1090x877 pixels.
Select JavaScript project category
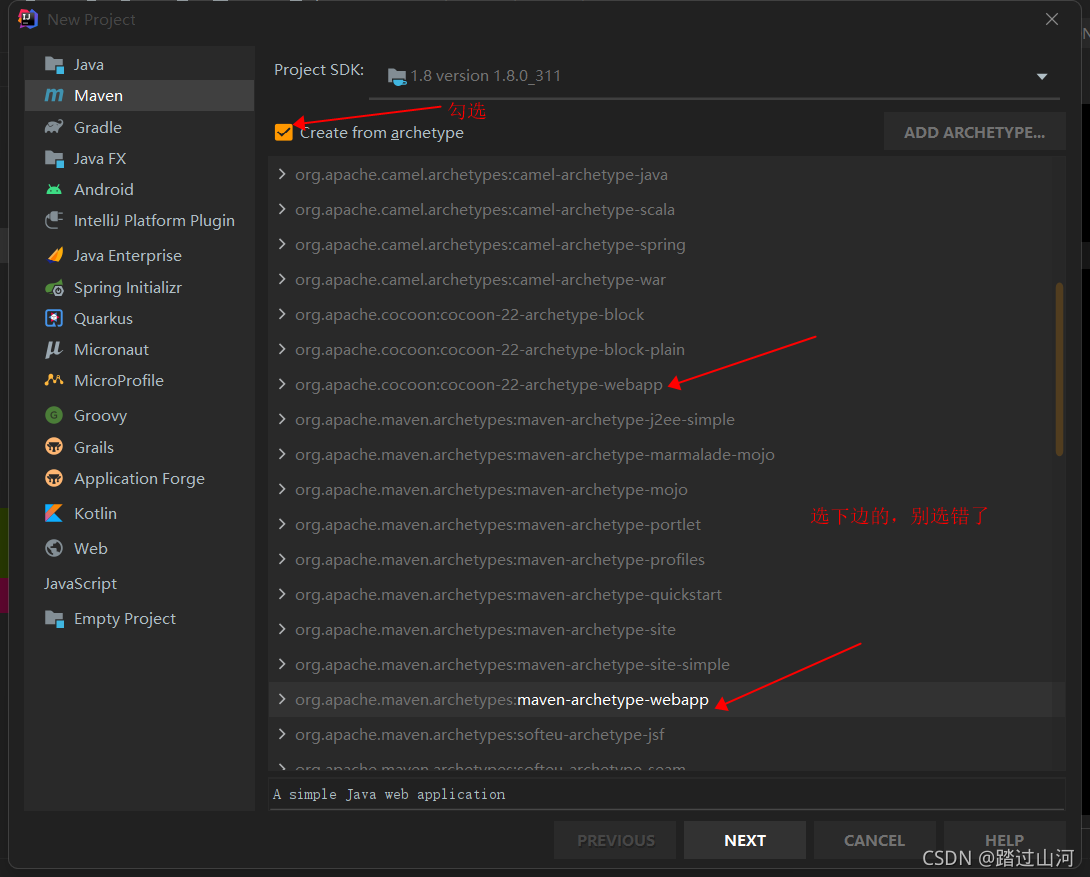coord(81,584)
